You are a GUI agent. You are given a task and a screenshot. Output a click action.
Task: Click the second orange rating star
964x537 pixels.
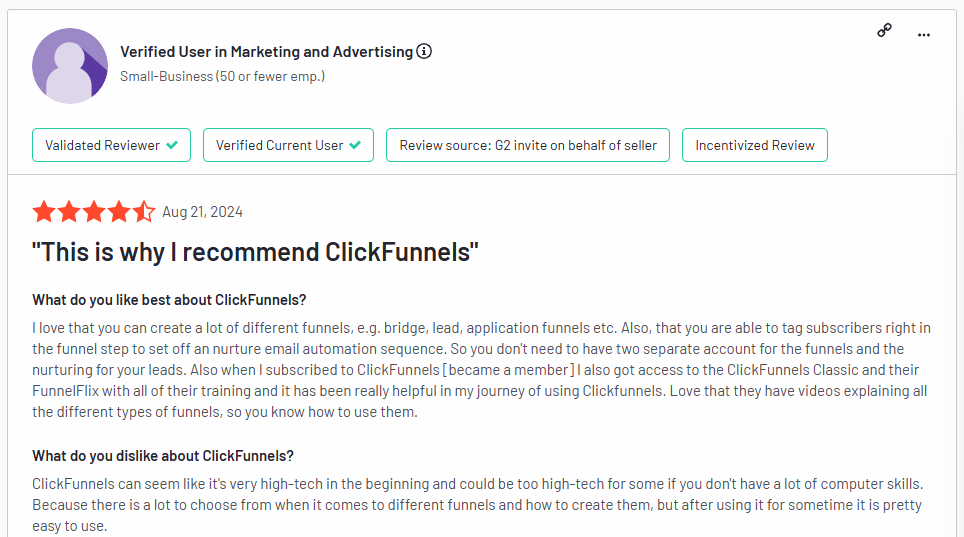[69, 212]
